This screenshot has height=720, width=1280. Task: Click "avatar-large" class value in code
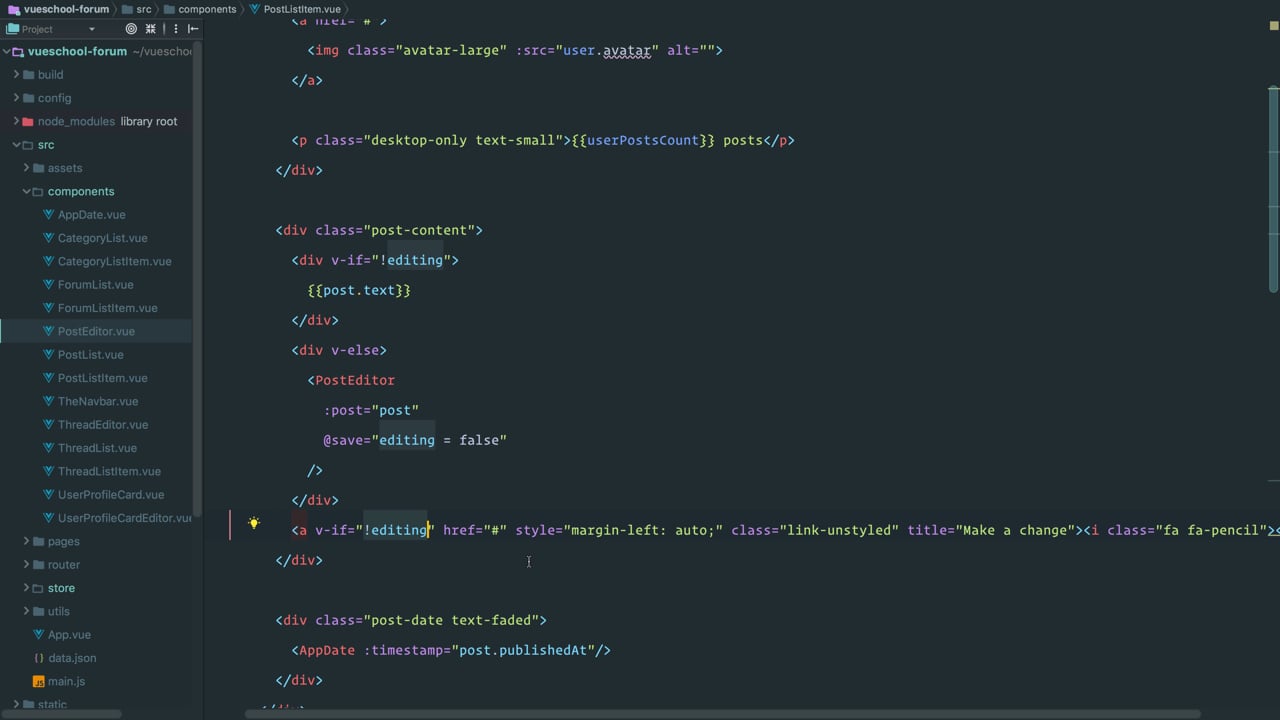click(x=451, y=50)
